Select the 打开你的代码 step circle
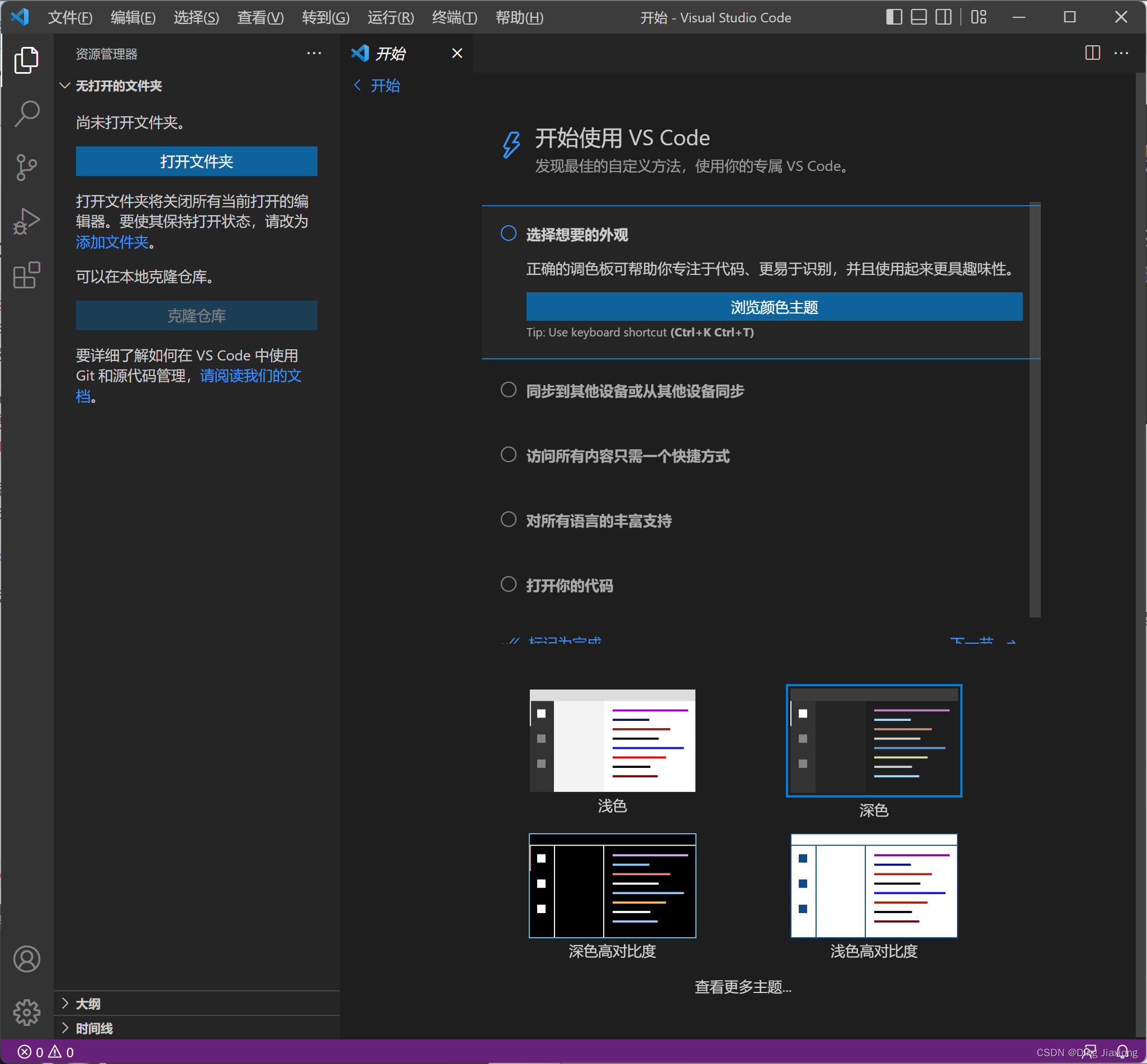 coord(509,585)
